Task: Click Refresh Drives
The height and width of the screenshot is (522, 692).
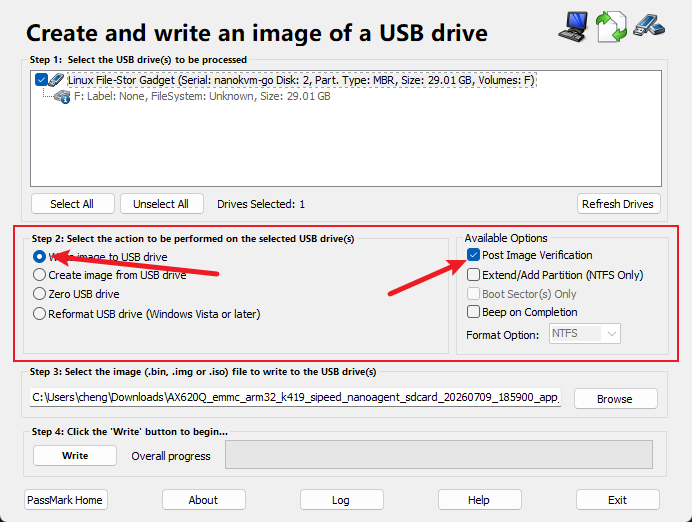Action: click(618, 204)
